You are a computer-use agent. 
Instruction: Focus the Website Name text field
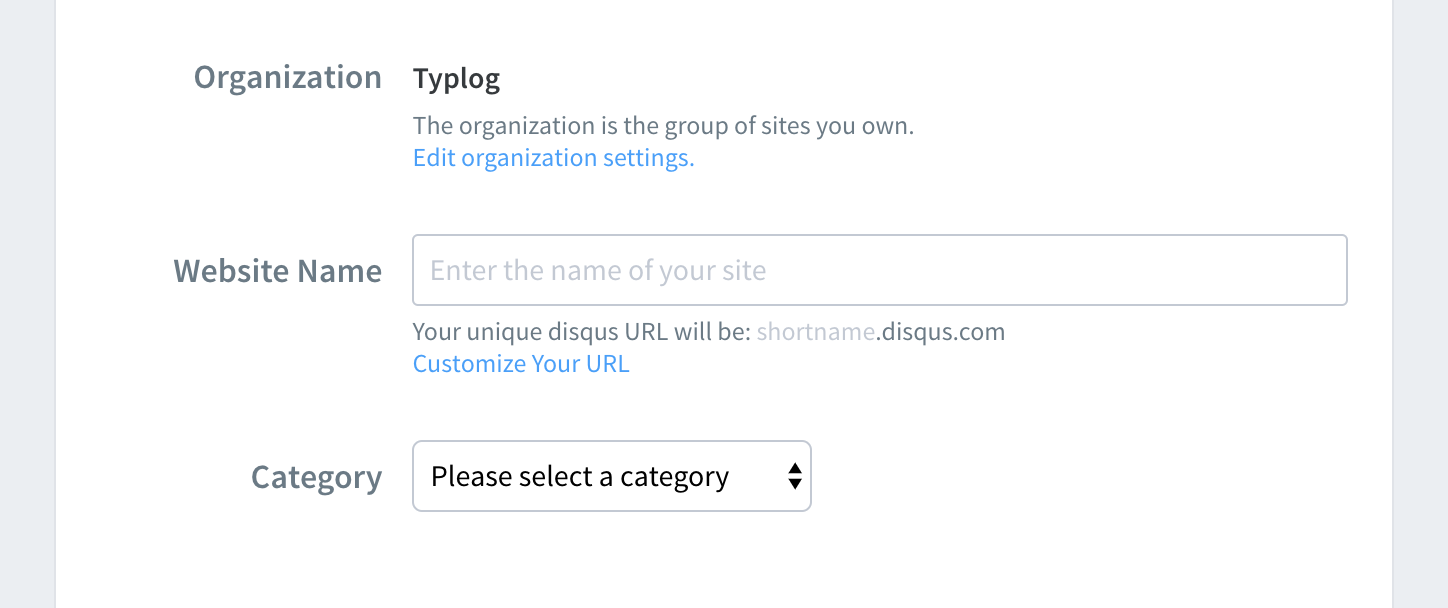880,270
